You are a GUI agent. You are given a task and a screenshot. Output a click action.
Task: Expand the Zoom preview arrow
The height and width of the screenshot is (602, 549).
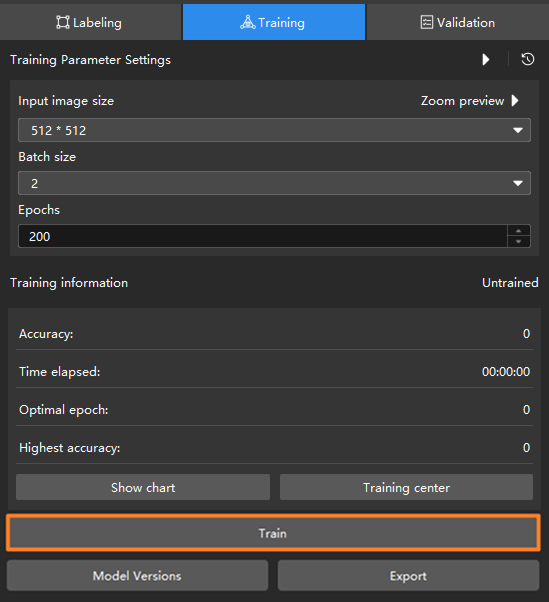pyautogui.click(x=515, y=101)
